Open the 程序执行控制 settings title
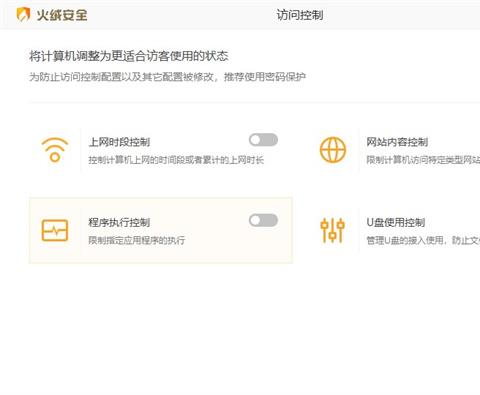480x395 pixels. coord(119,222)
